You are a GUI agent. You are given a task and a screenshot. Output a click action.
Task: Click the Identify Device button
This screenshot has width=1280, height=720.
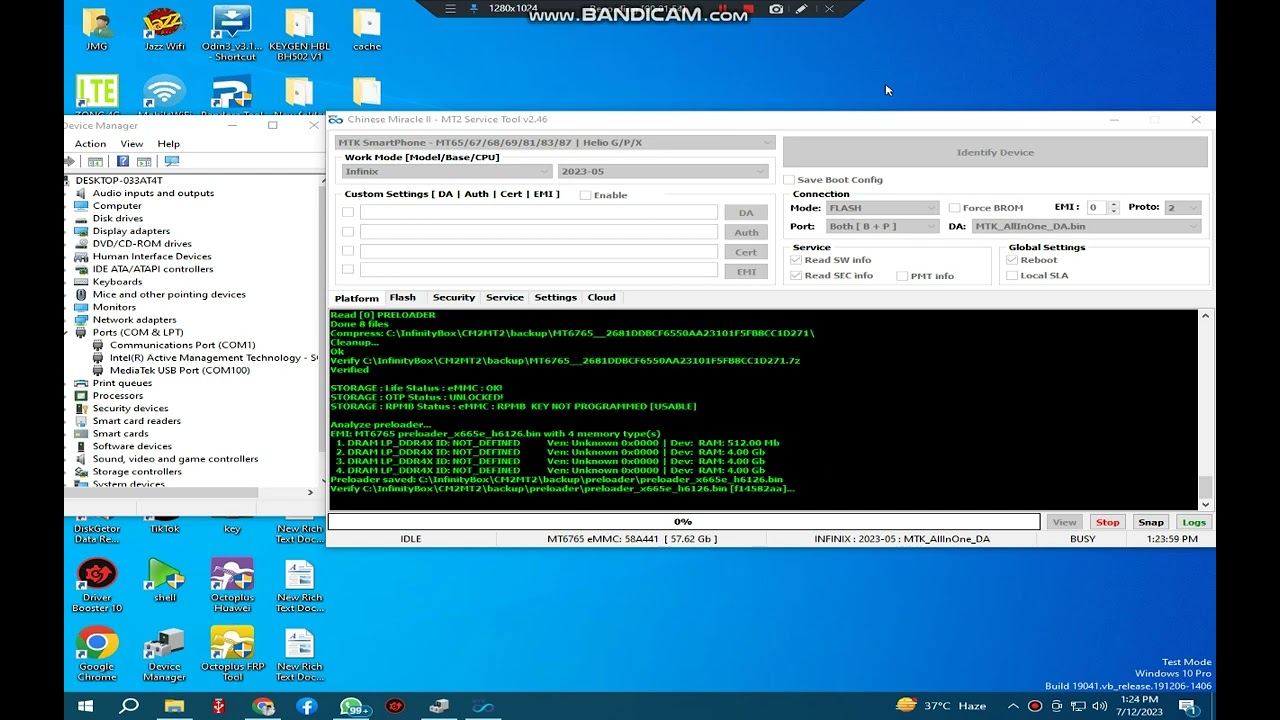click(995, 152)
